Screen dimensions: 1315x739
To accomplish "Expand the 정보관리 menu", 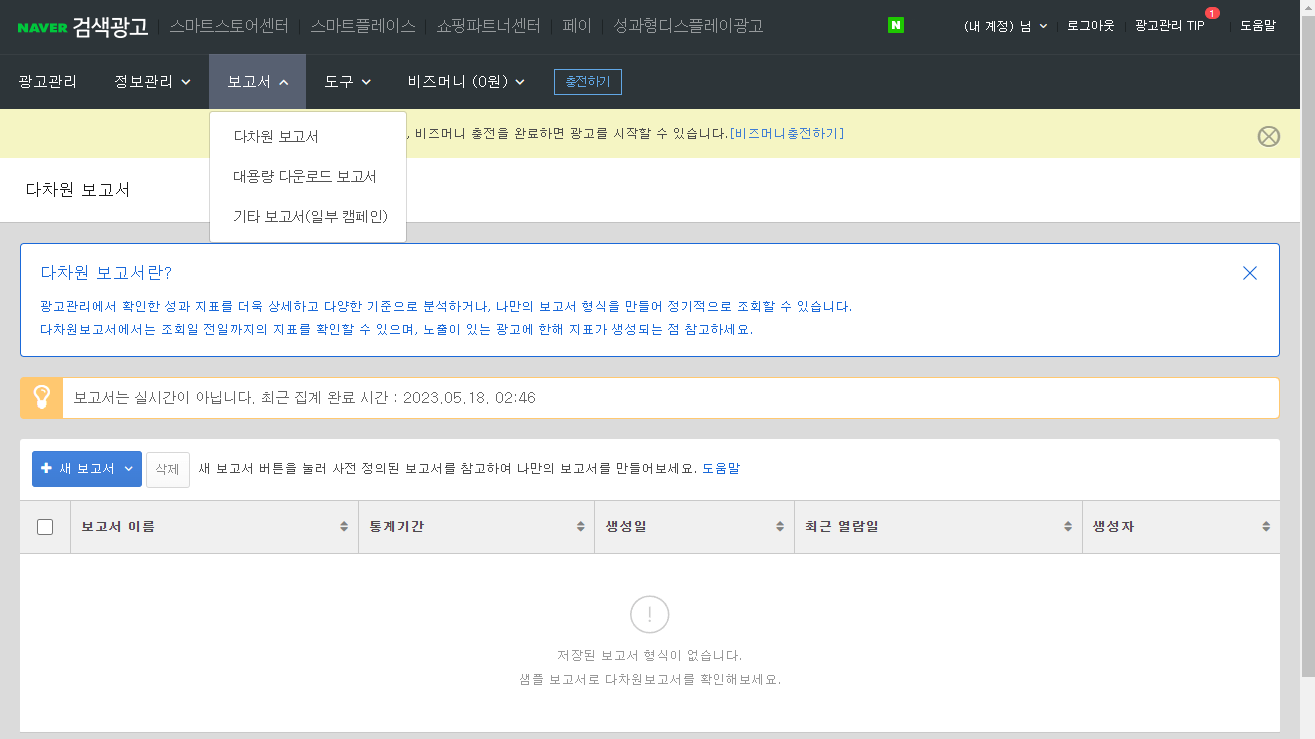I will click(152, 82).
